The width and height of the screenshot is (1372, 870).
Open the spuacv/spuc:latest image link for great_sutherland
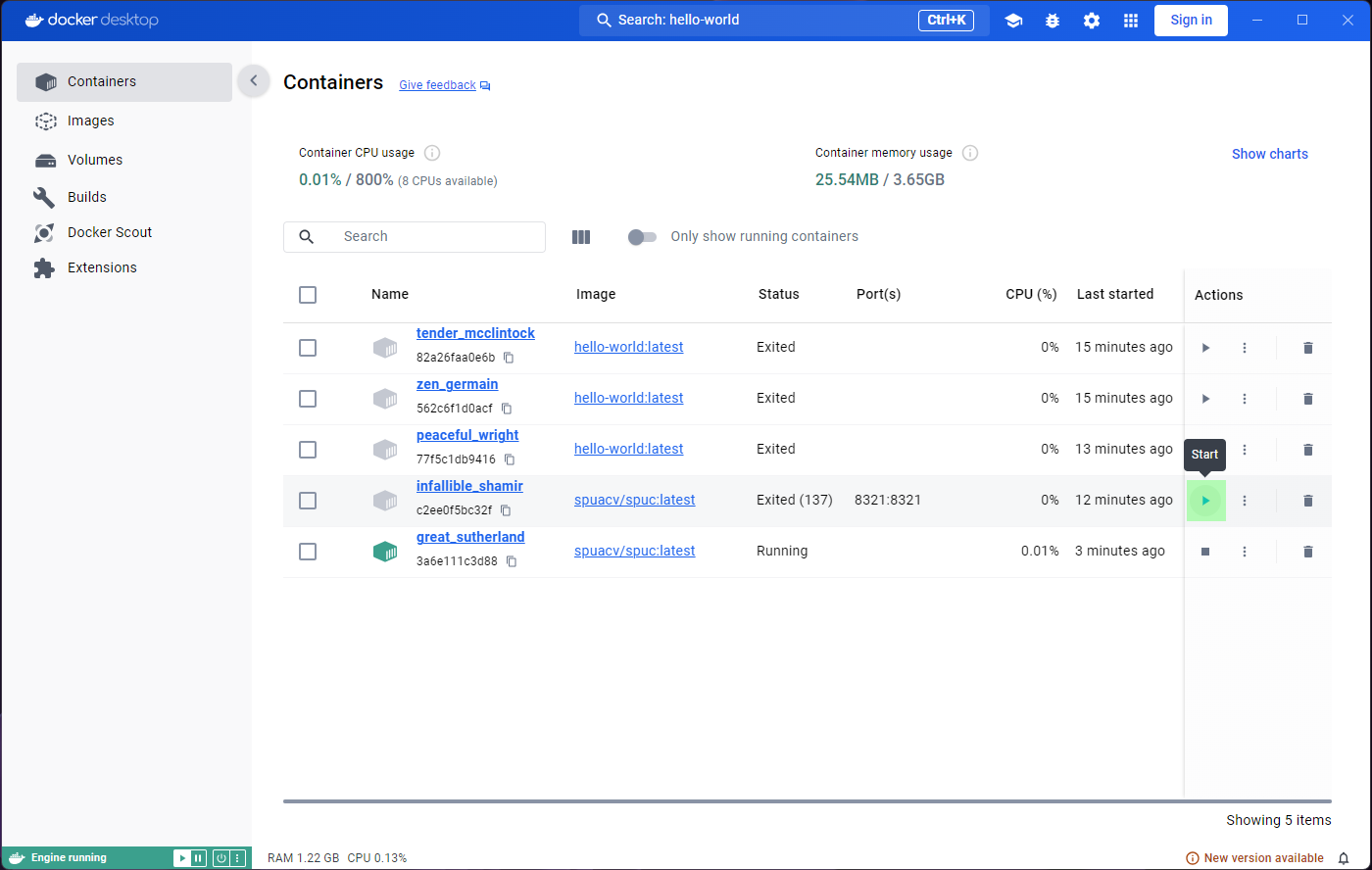(x=635, y=551)
